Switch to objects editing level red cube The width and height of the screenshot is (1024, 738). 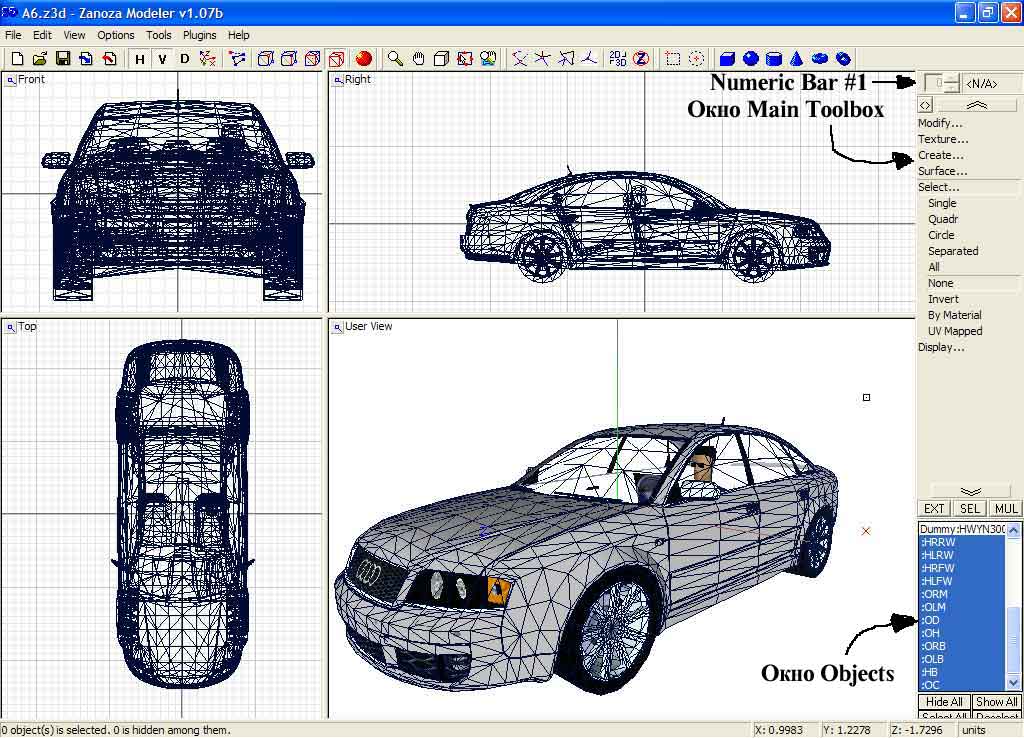coord(336,59)
